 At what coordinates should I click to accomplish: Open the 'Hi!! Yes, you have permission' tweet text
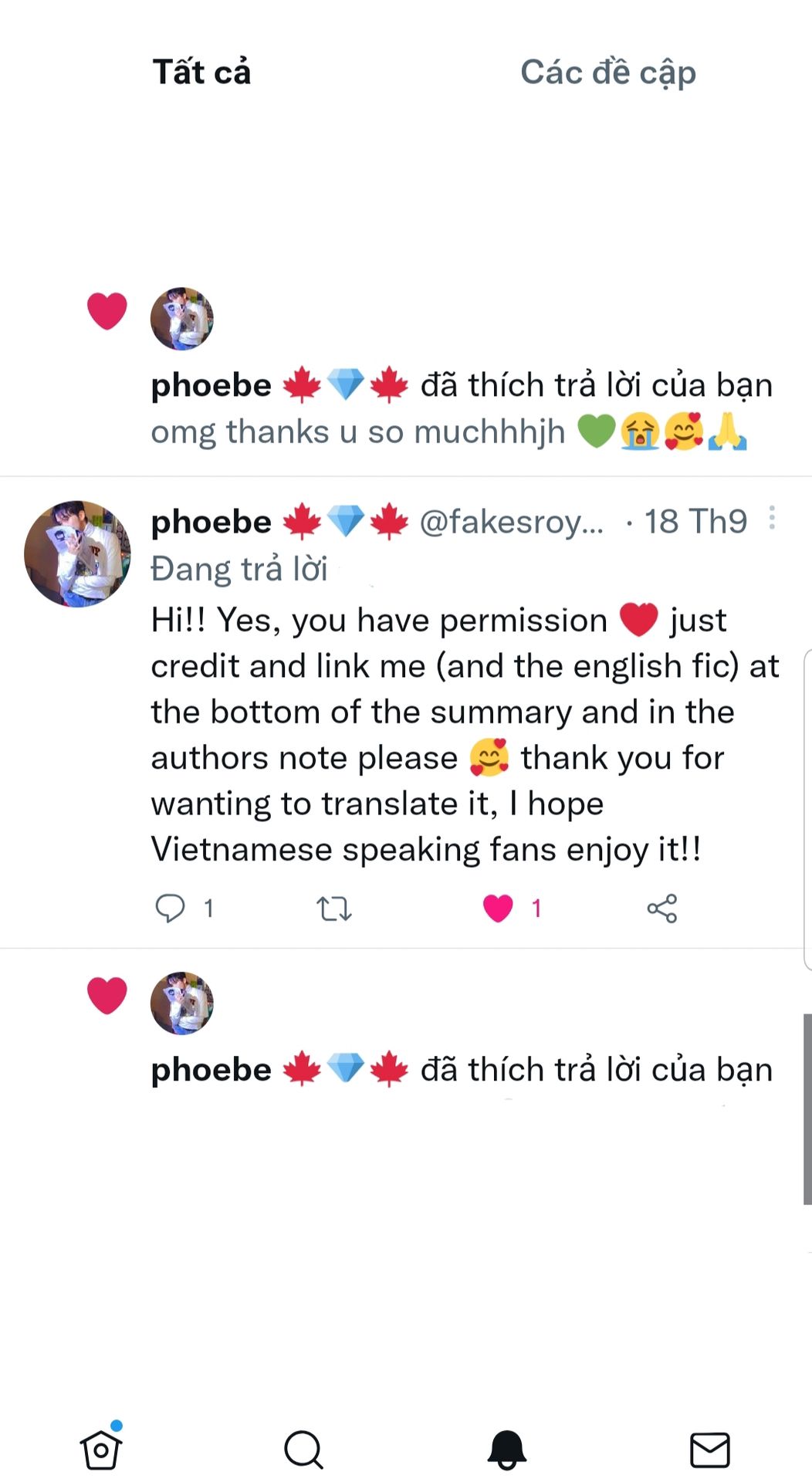465,735
